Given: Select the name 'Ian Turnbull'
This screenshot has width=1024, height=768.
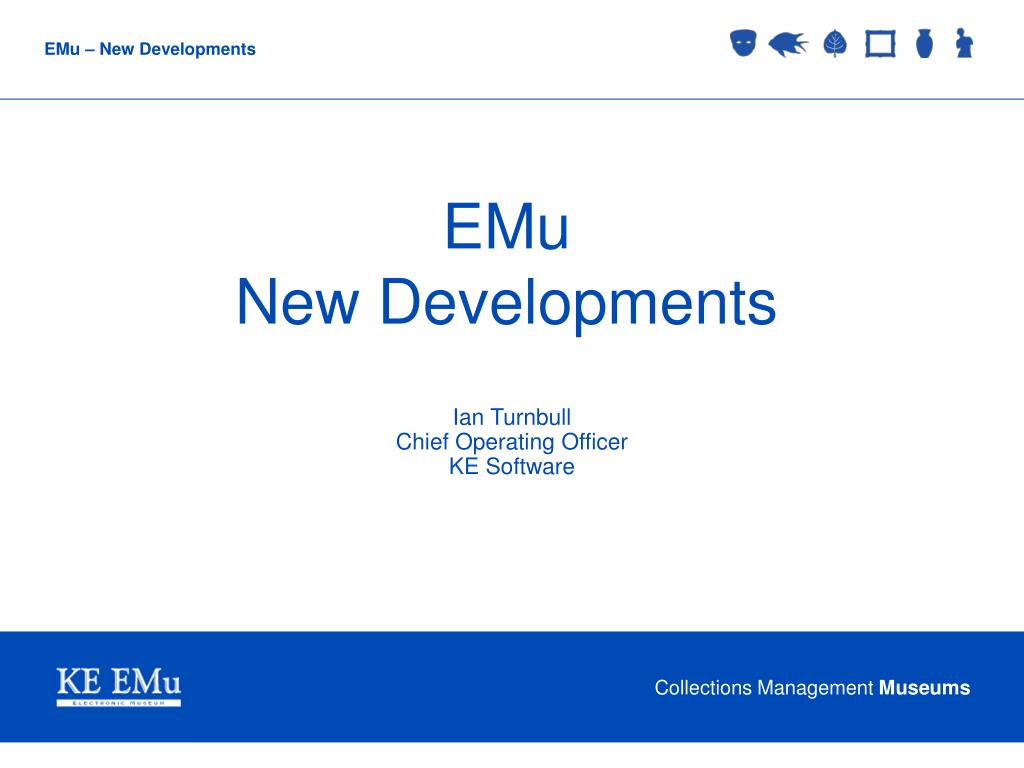Looking at the screenshot, I should (x=512, y=417).
